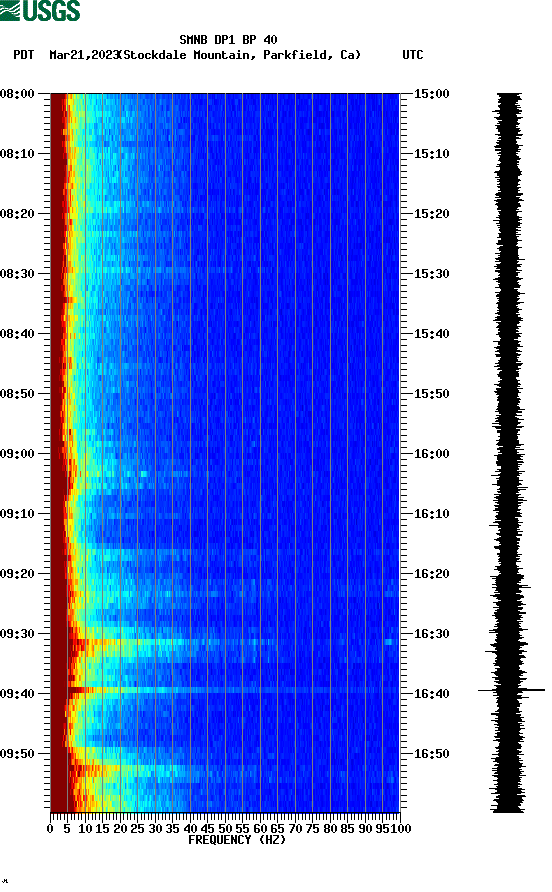Click the 0 Hz frequency tick label
This screenshot has height=892, width=552.
[50, 829]
